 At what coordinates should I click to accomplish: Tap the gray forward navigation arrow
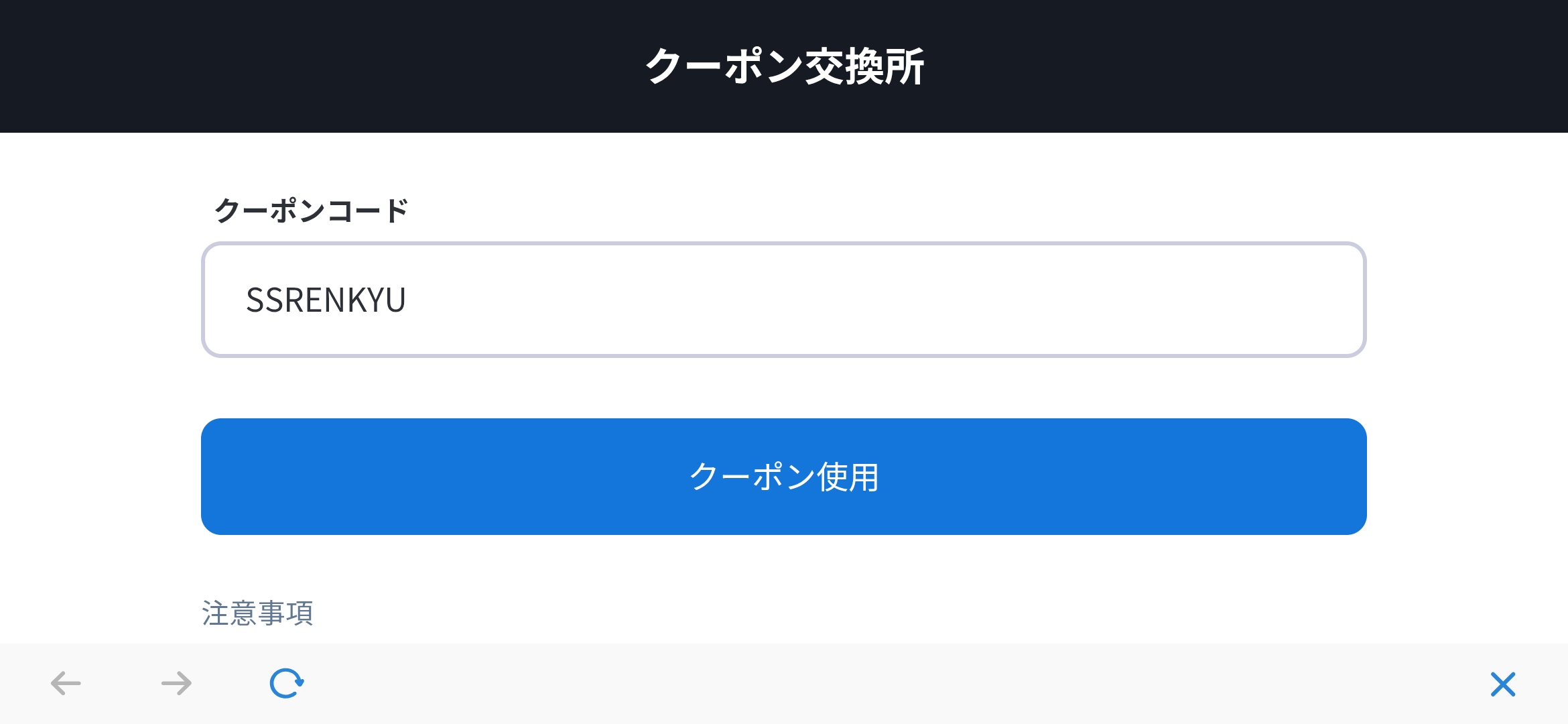[177, 684]
